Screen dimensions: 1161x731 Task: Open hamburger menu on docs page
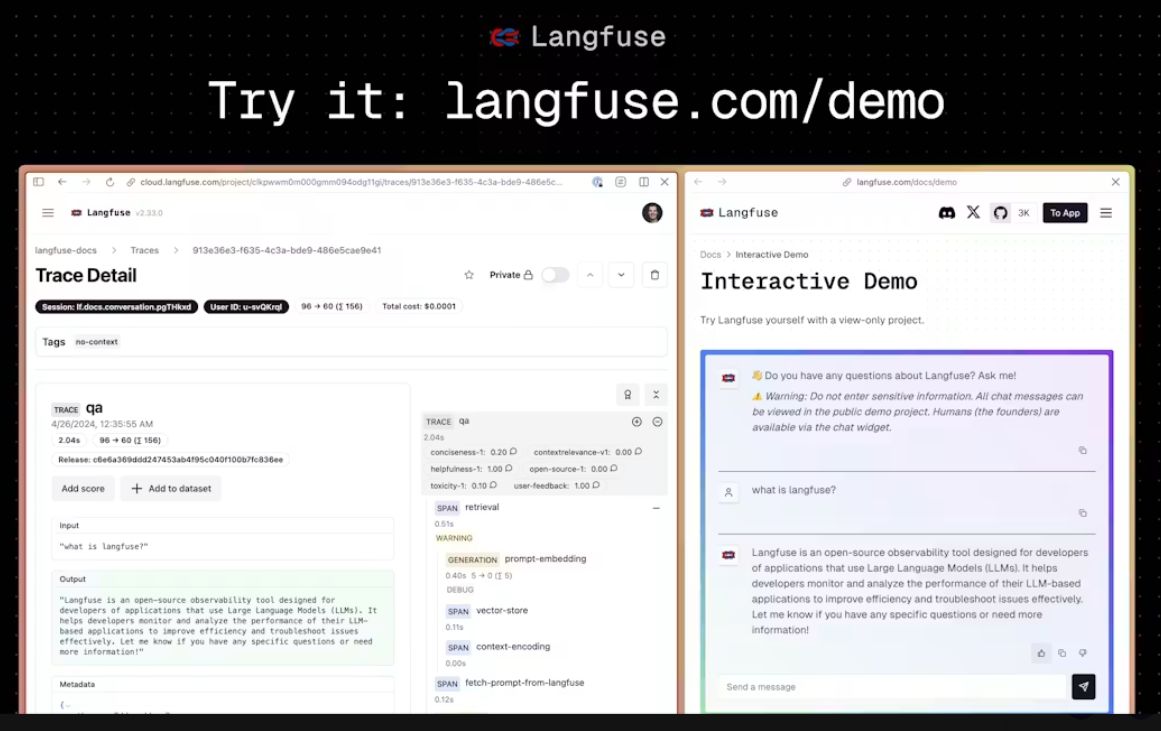(x=1106, y=213)
